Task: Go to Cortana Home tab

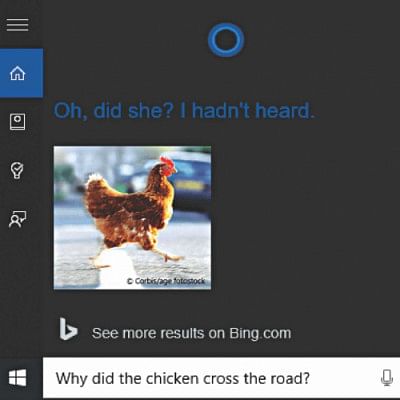Action: pos(21,73)
